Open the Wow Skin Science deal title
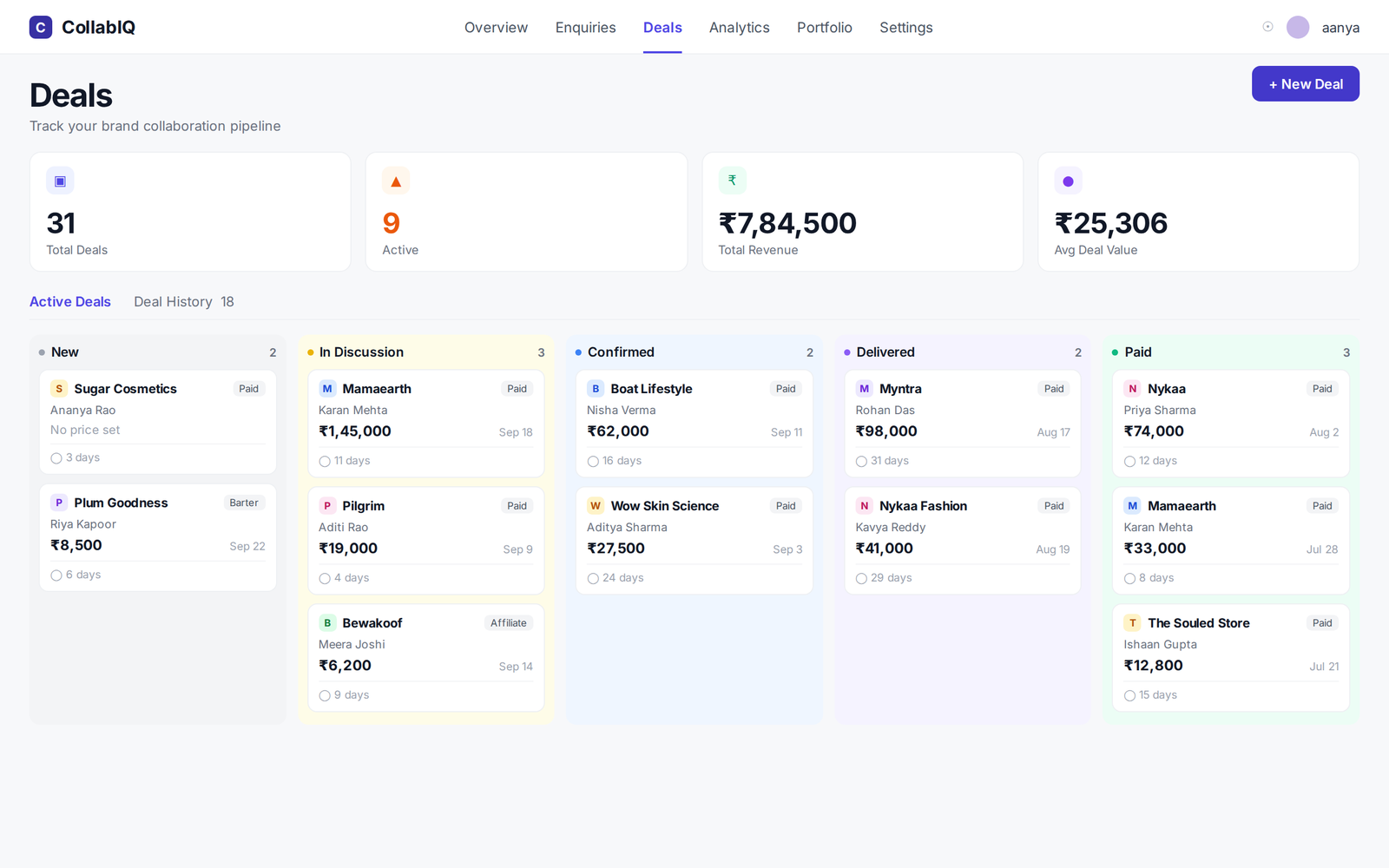 point(665,506)
